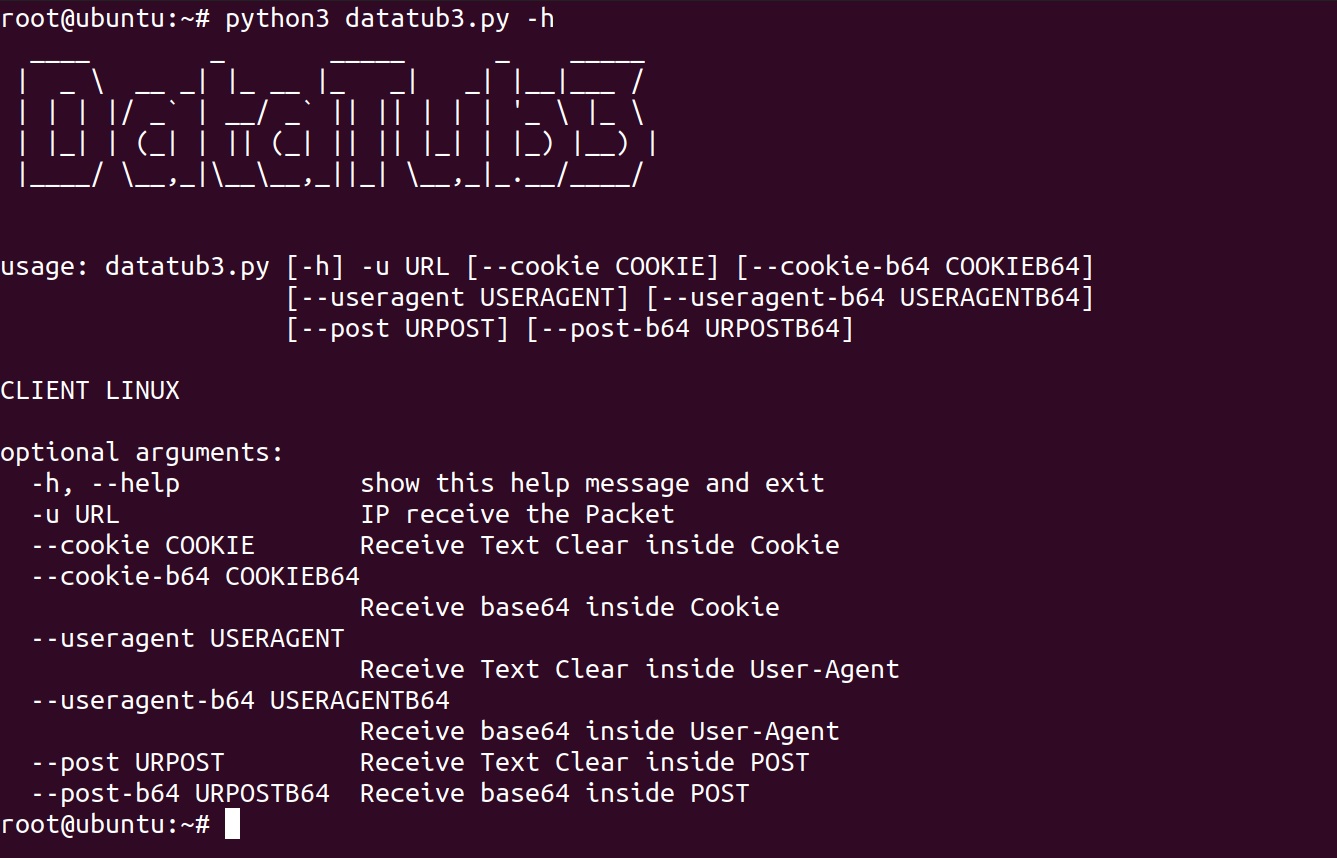Click 'IP receive the Packet' description
The image size is (1337, 858).
pyautogui.click(x=517, y=515)
